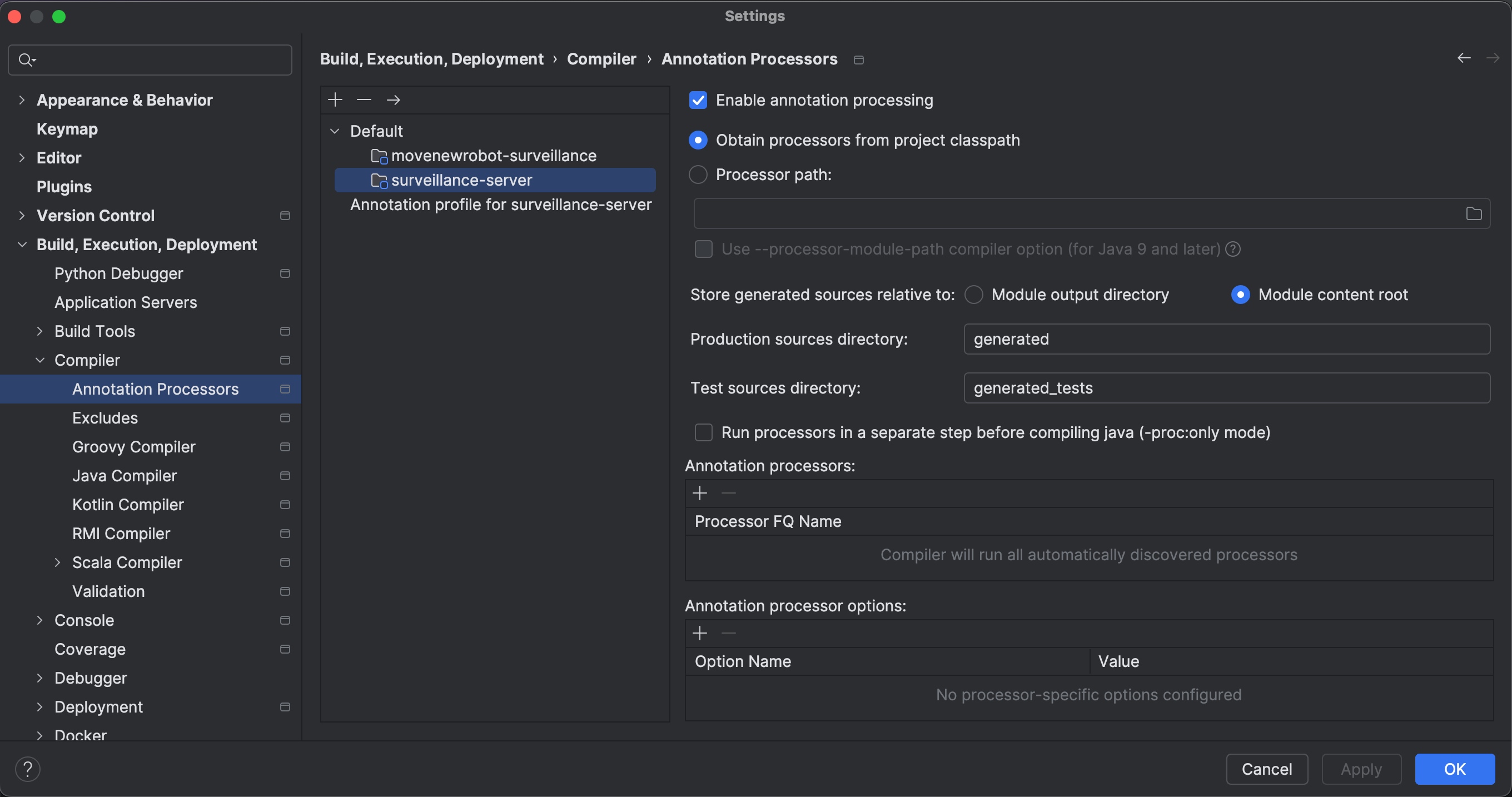This screenshot has width=1512, height=797.
Task: Open the Settings help question mark
Action: pos(28,769)
